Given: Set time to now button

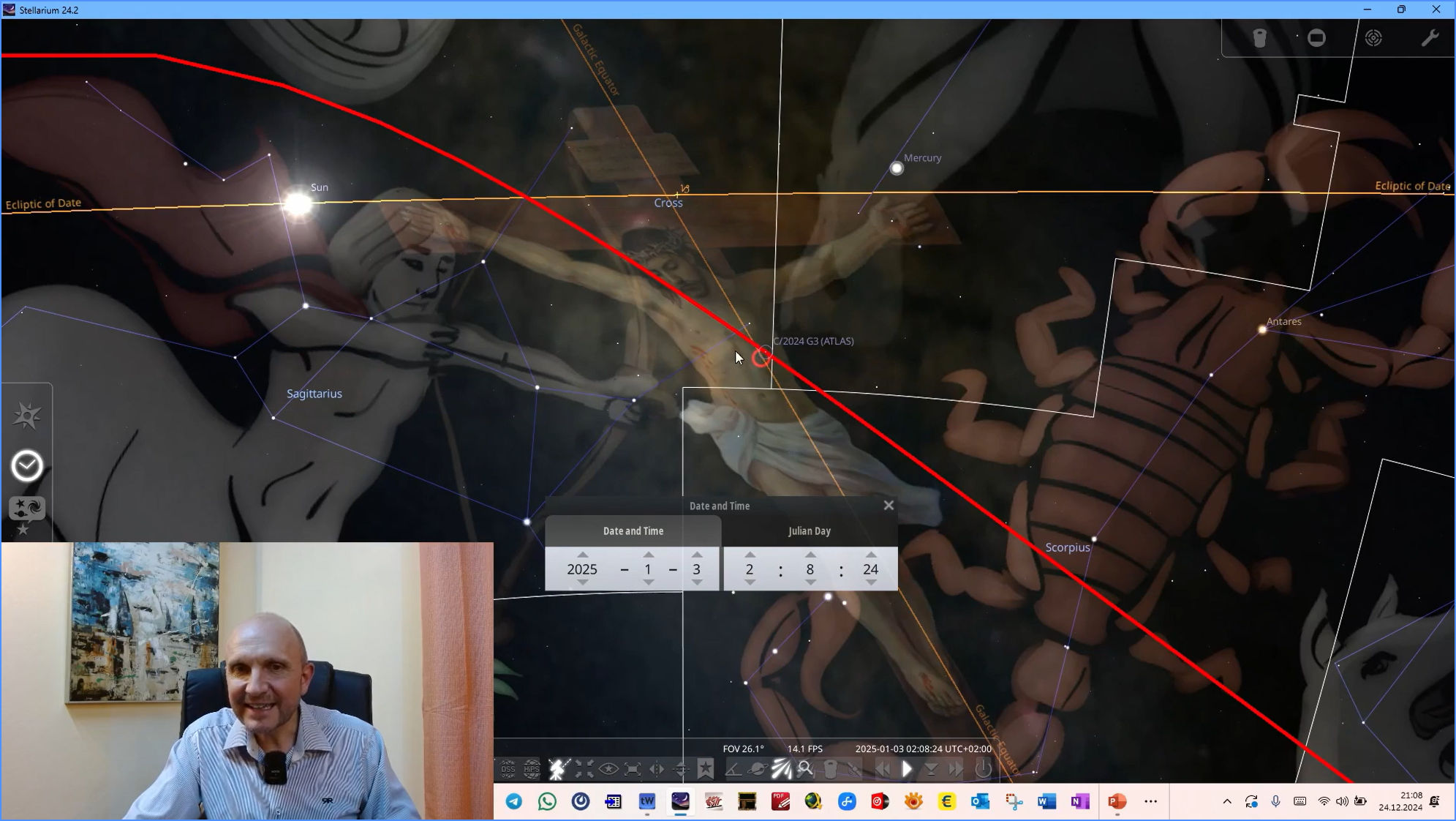Looking at the screenshot, I should click(931, 769).
